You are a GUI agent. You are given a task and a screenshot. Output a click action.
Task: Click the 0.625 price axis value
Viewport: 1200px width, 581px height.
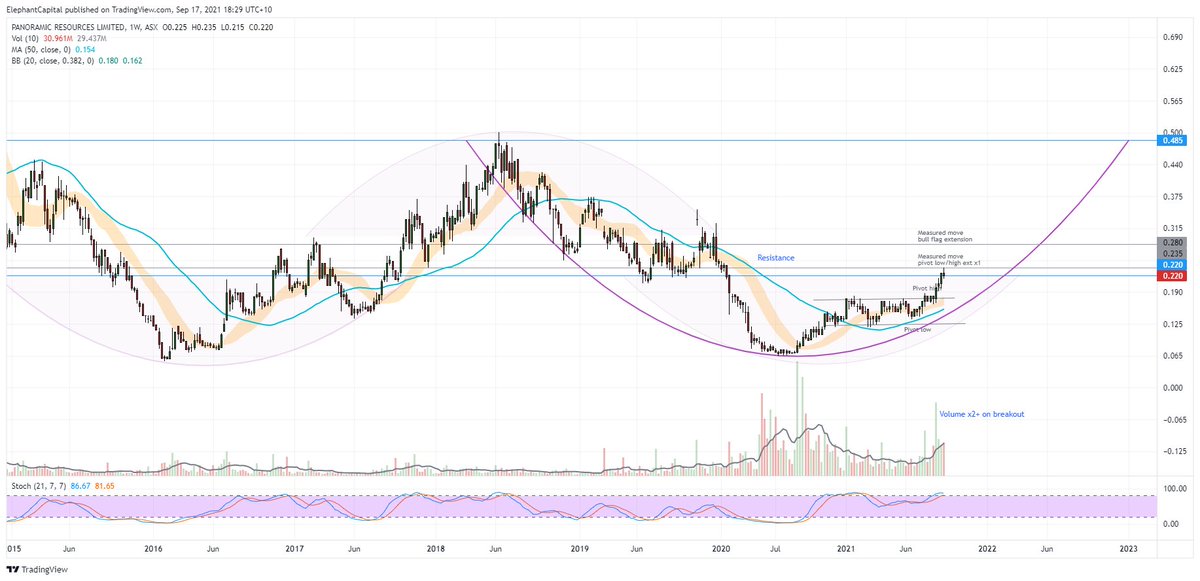tap(1173, 70)
